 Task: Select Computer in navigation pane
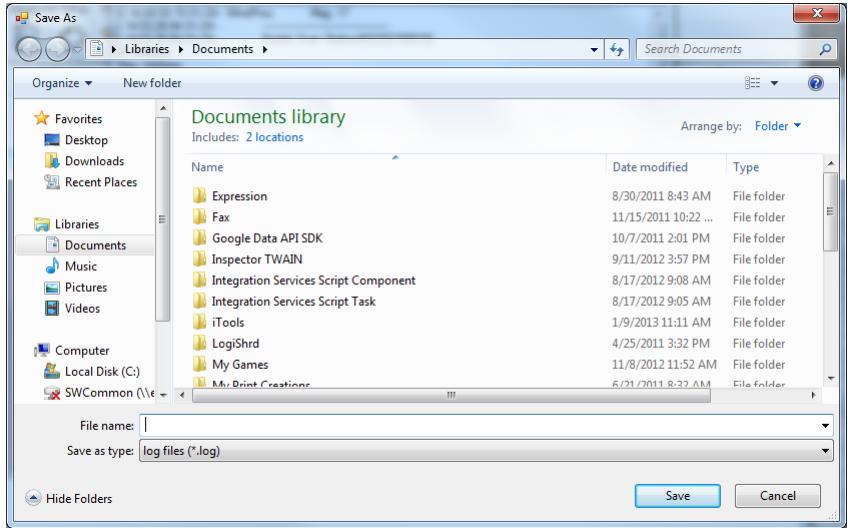pyautogui.click(x=82, y=351)
